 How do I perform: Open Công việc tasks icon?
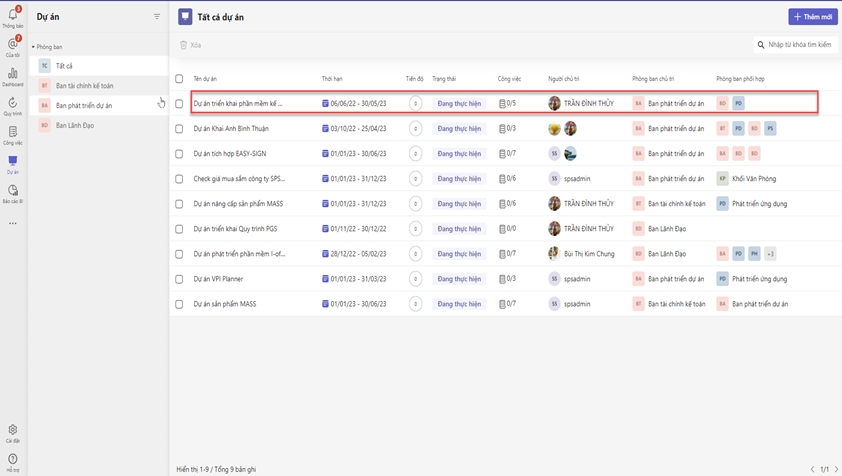click(13, 134)
